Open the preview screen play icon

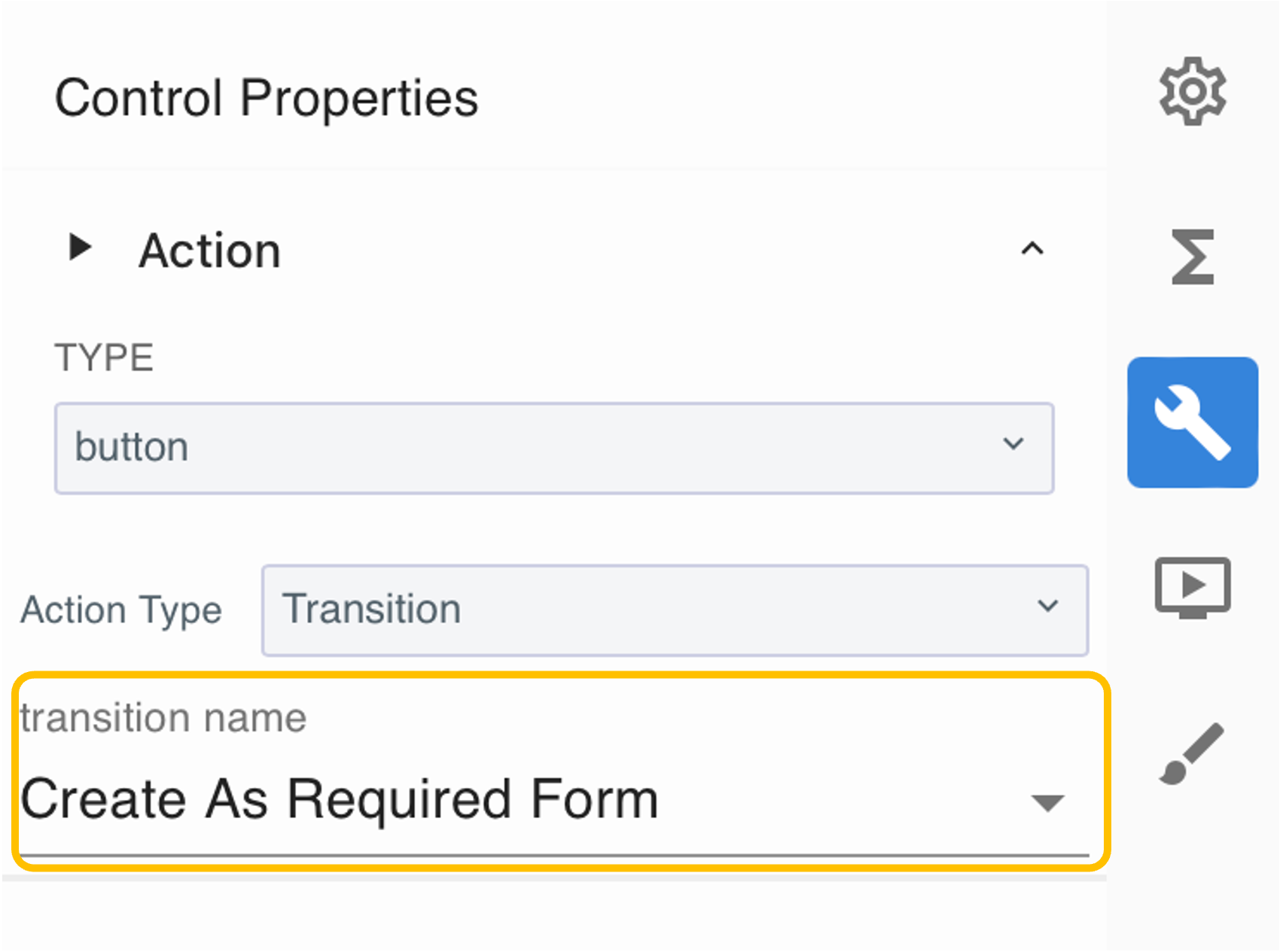[1193, 588]
